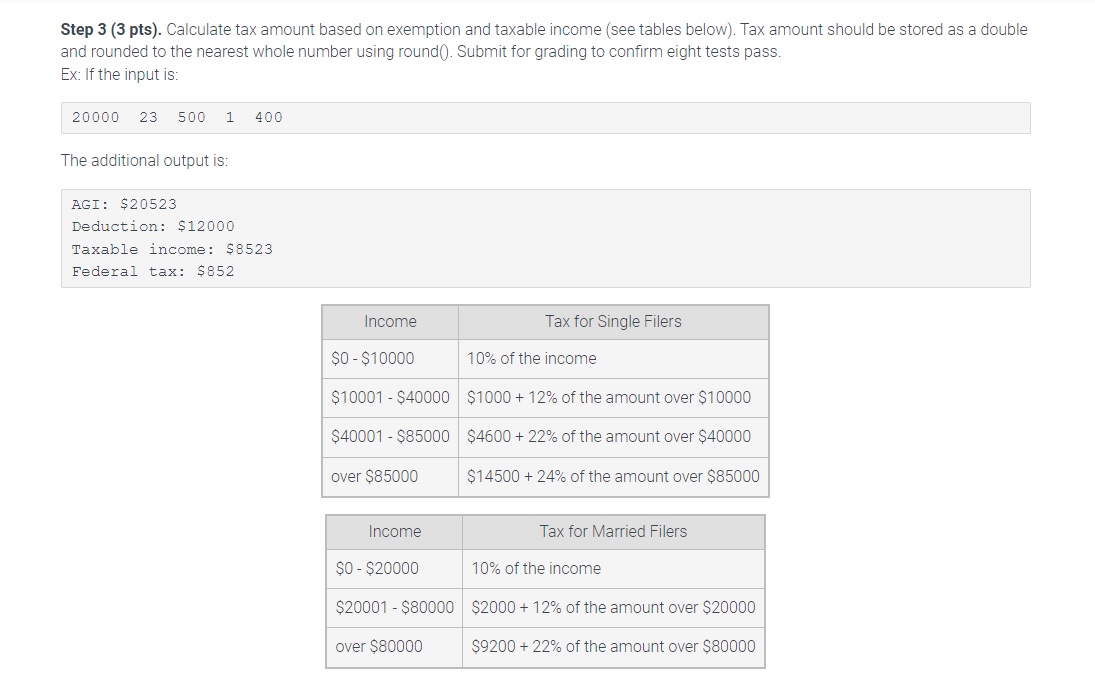Click the over $85000 cell

click(x=375, y=476)
